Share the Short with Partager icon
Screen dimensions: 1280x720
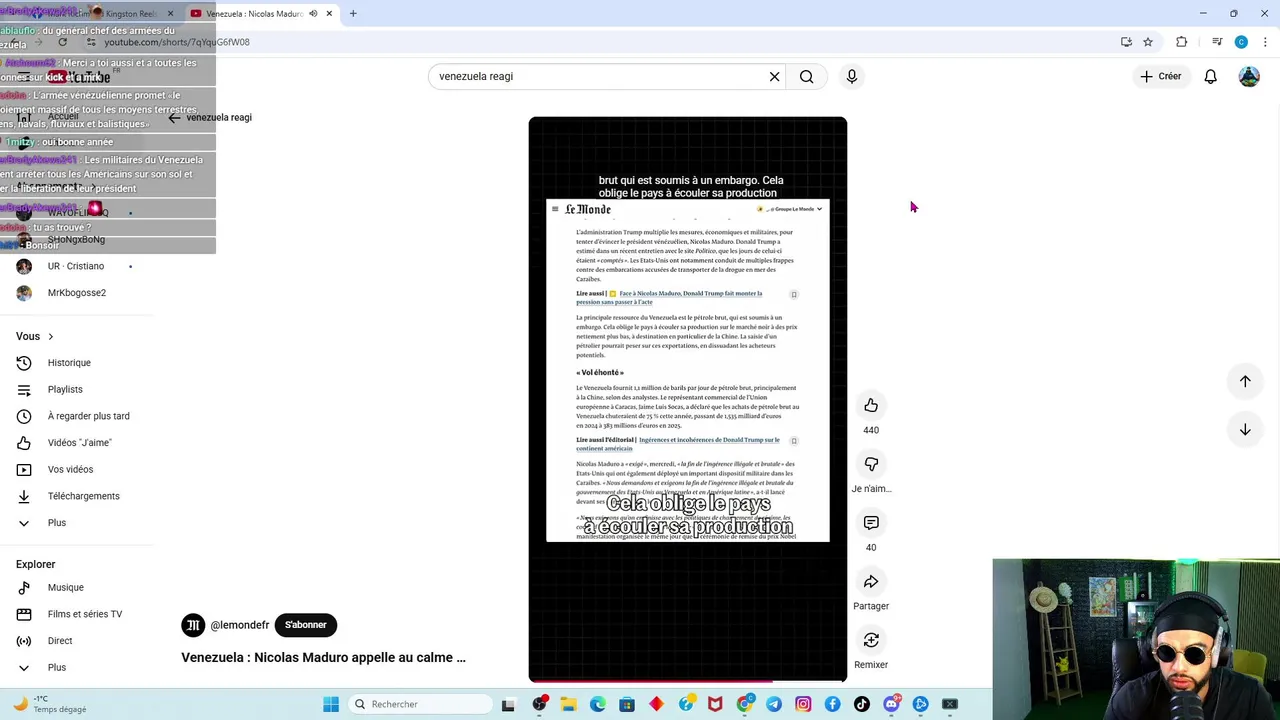point(871,582)
